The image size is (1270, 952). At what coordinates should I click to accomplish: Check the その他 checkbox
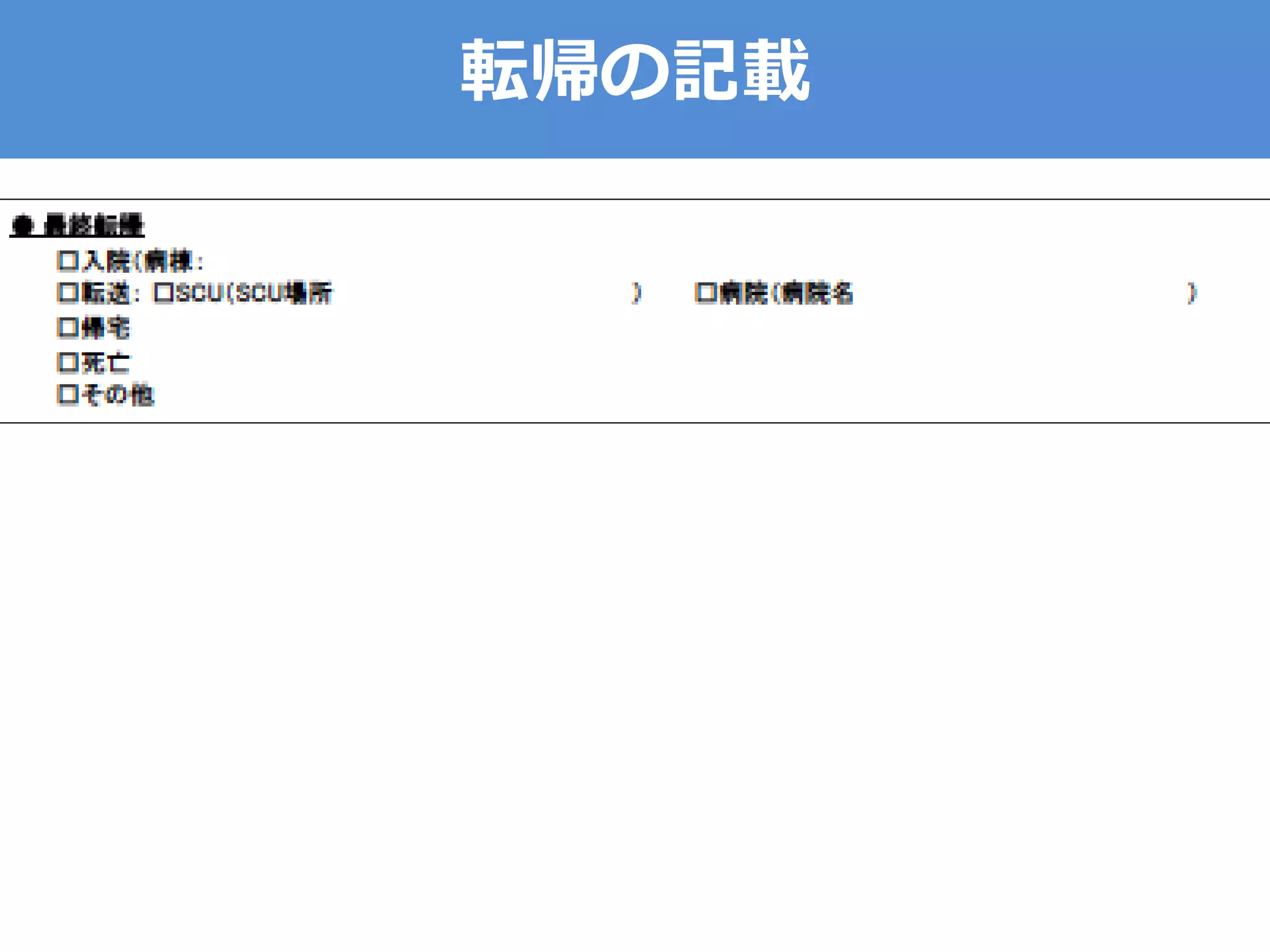tap(68, 394)
